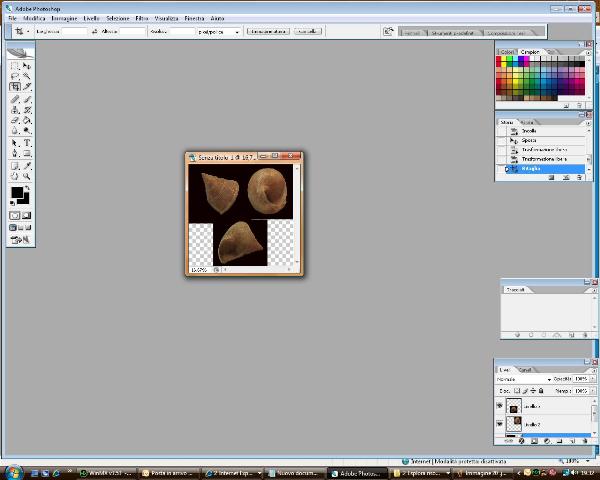Open the Livello menu
The image size is (600, 480).
click(x=91, y=18)
